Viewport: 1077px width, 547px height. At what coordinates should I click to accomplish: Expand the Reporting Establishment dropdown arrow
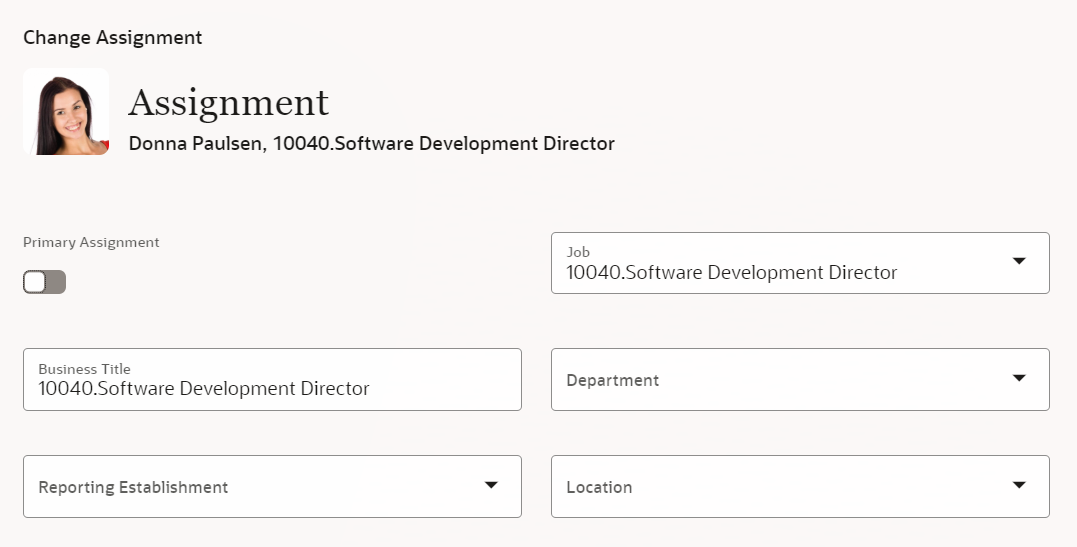pos(491,485)
